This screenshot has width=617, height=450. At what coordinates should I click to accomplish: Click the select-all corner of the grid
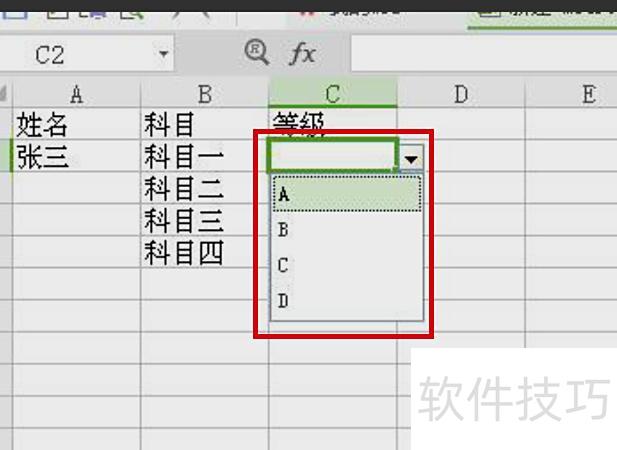click(6, 94)
